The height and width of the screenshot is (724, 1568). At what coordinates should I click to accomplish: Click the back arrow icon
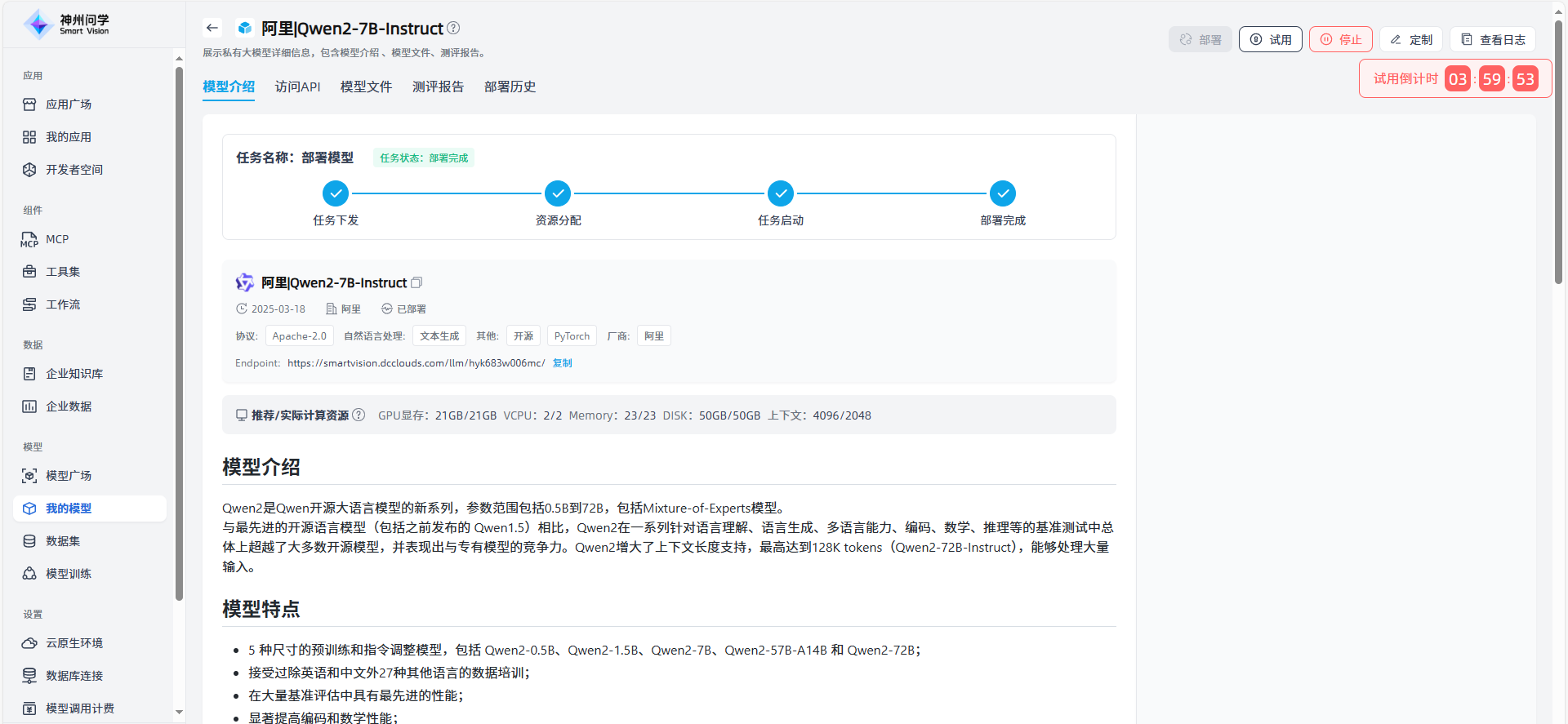pyautogui.click(x=212, y=28)
